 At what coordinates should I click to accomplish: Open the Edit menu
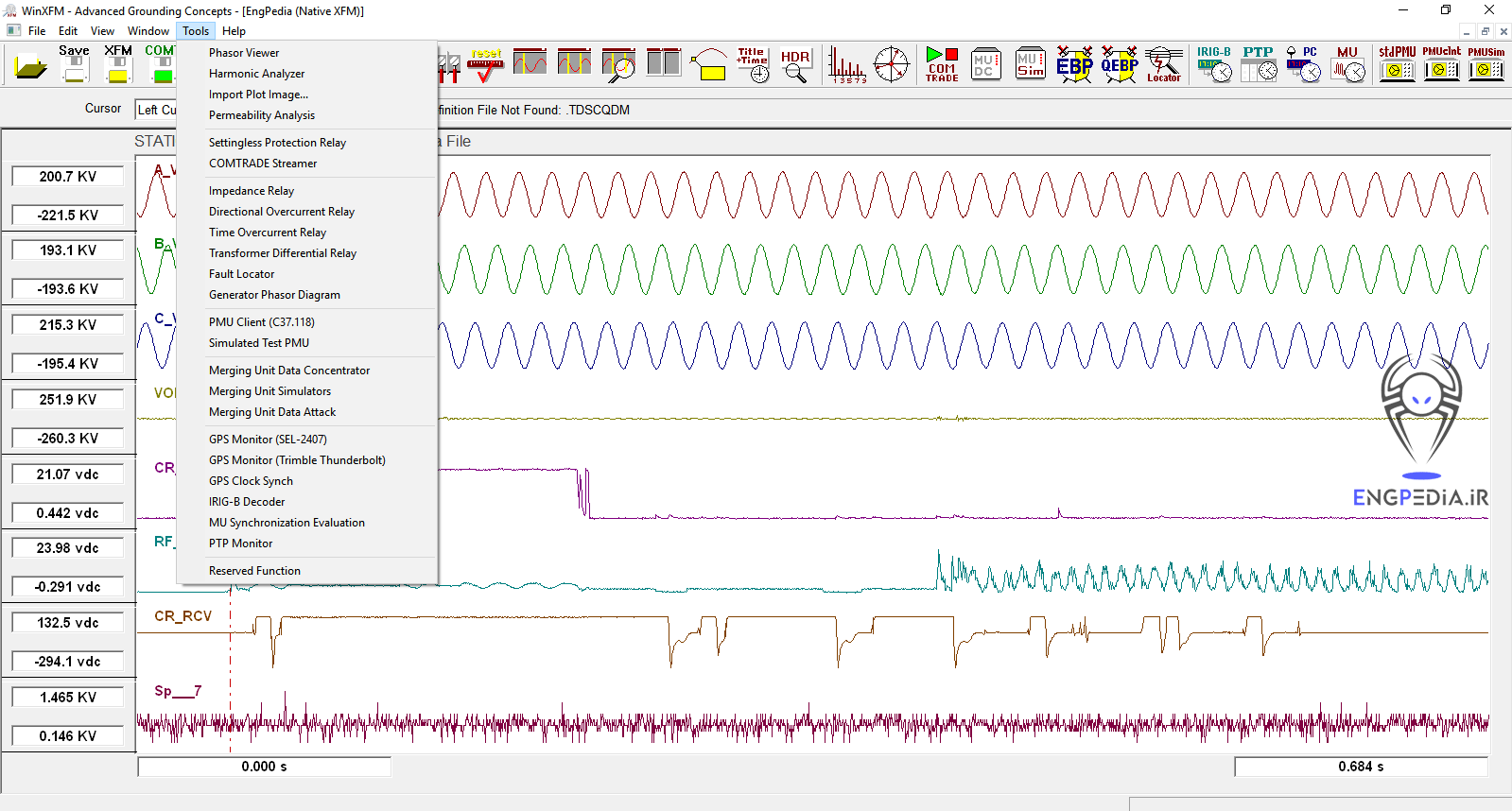tap(68, 31)
